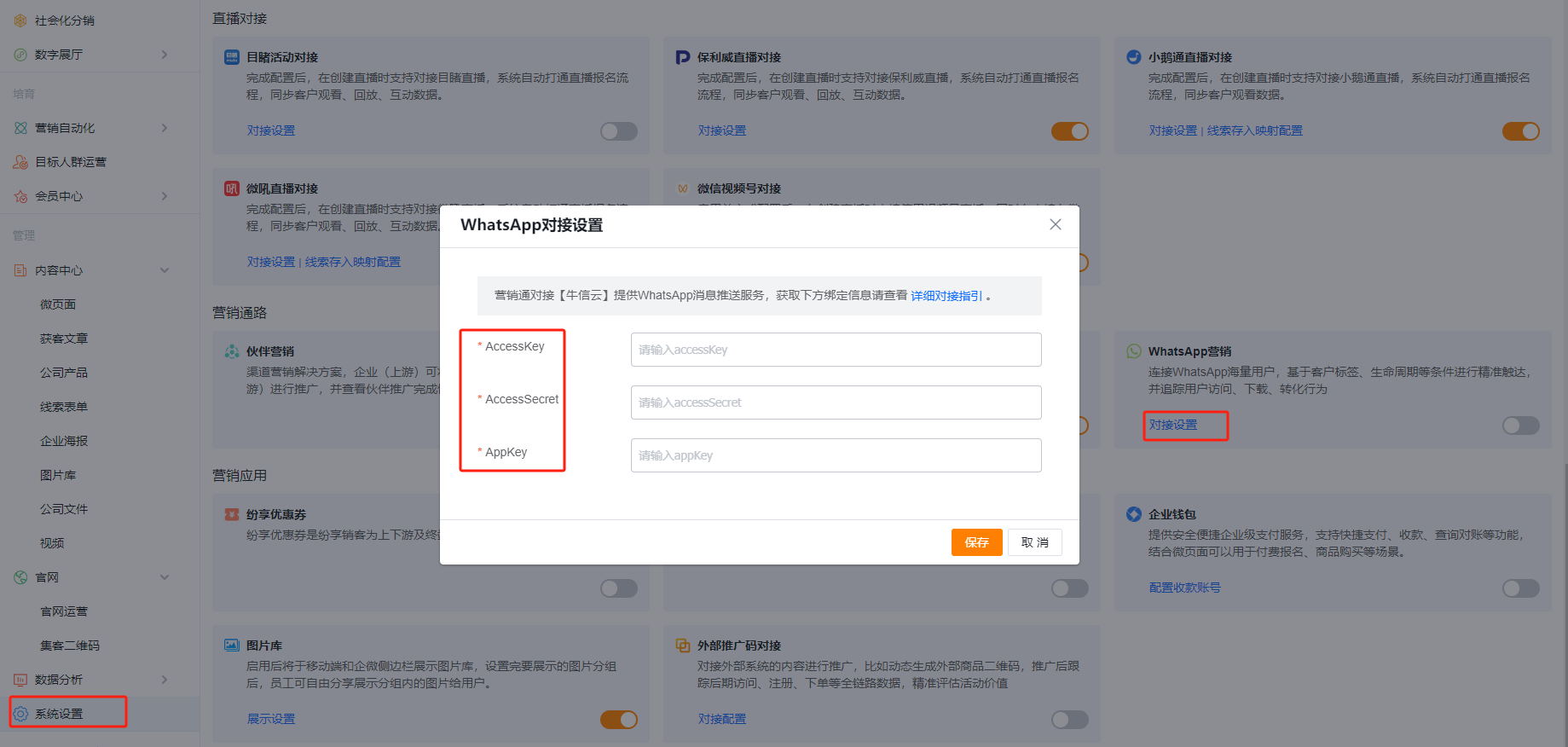This screenshot has width=1568, height=747.
Task: Focus the AccessKey input field
Action: point(836,350)
